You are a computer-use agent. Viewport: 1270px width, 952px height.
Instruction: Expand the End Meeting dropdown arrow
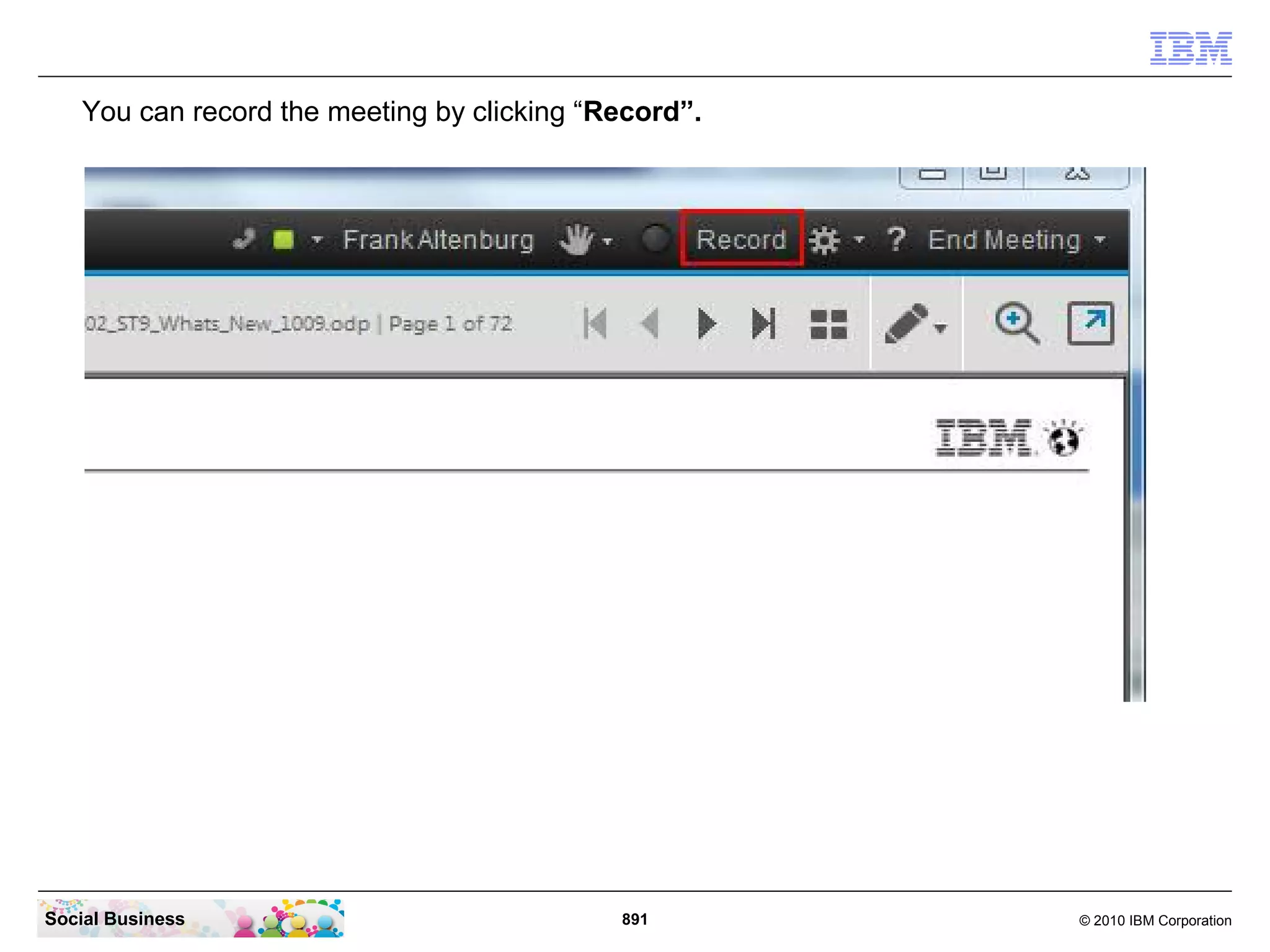point(1100,240)
